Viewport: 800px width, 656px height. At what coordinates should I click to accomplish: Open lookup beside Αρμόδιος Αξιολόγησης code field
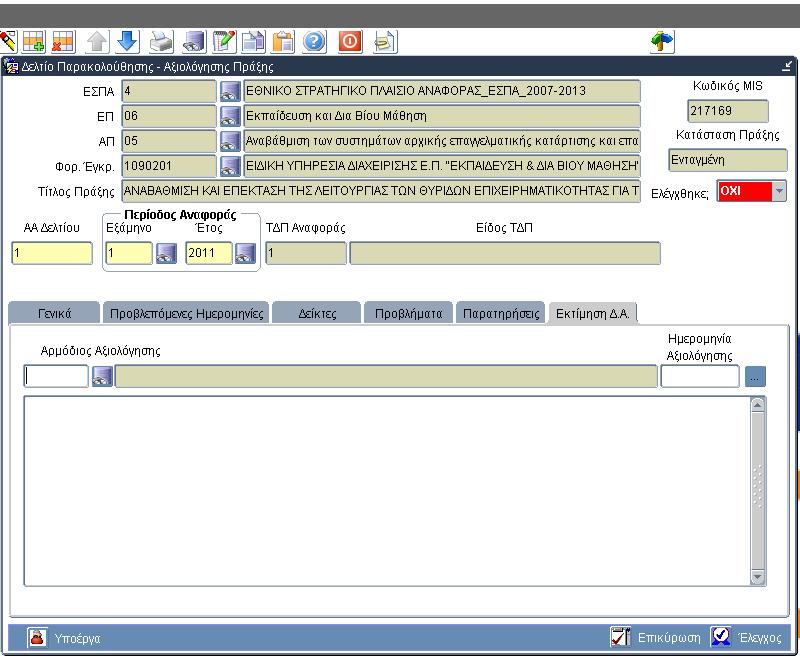pos(102,376)
